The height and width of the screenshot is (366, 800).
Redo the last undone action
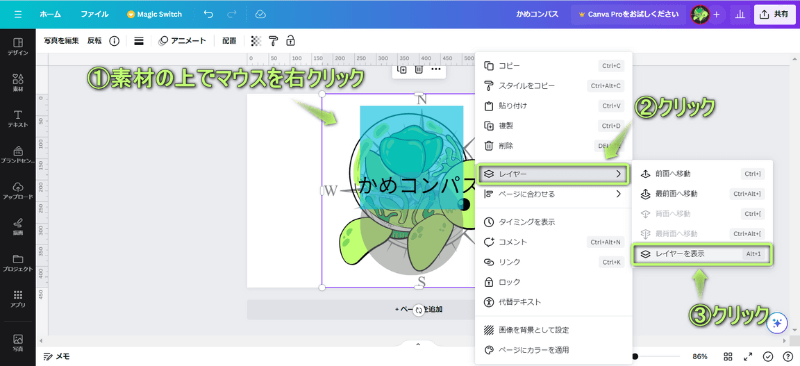pyautogui.click(x=232, y=14)
